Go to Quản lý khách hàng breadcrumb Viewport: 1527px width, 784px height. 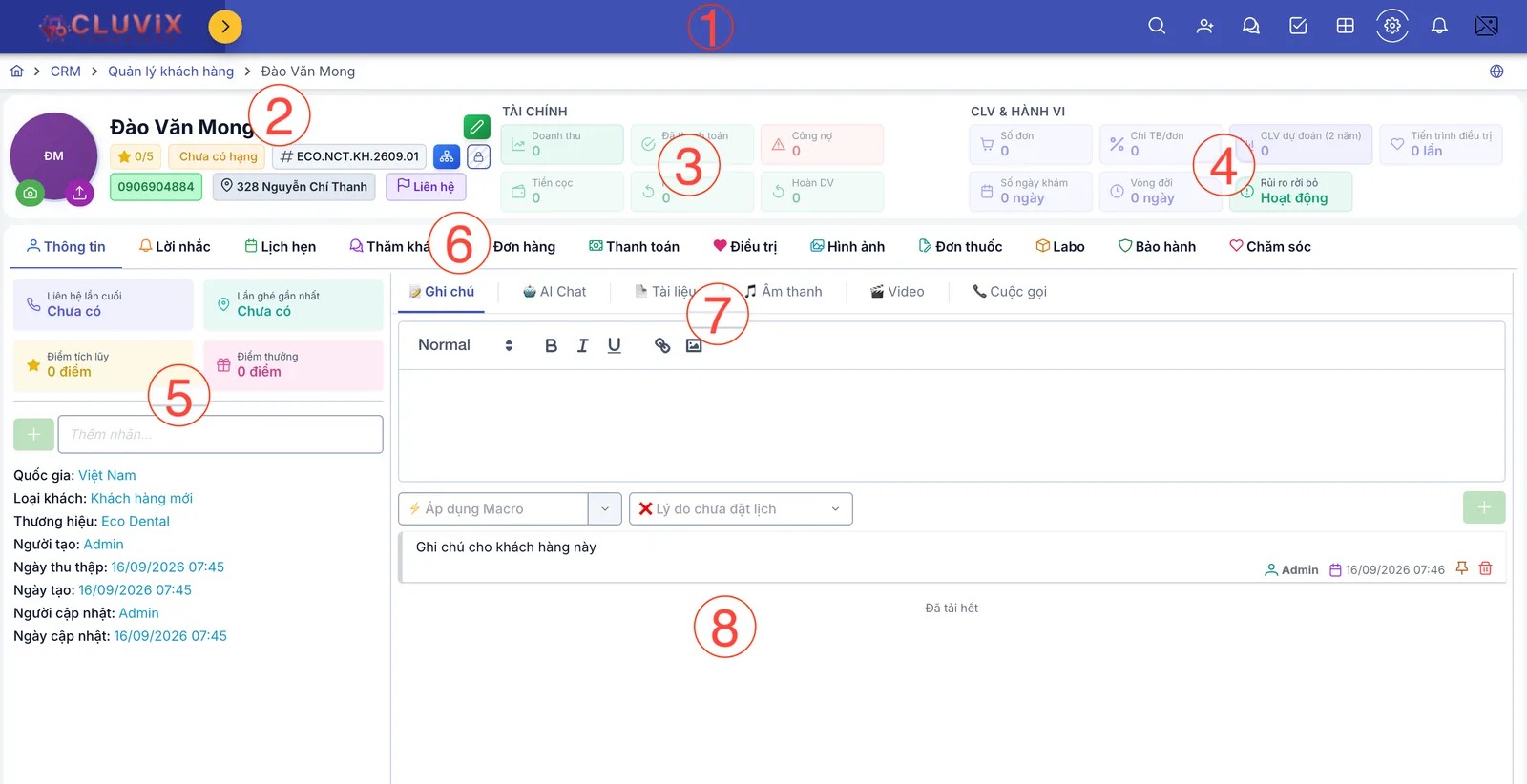171,72
